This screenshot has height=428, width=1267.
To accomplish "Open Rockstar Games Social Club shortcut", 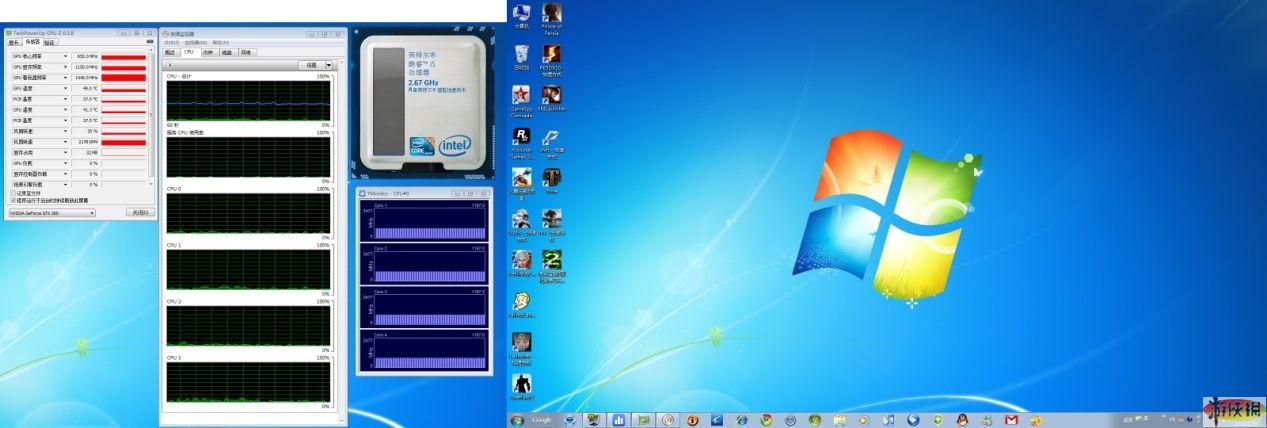I will coord(521,138).
